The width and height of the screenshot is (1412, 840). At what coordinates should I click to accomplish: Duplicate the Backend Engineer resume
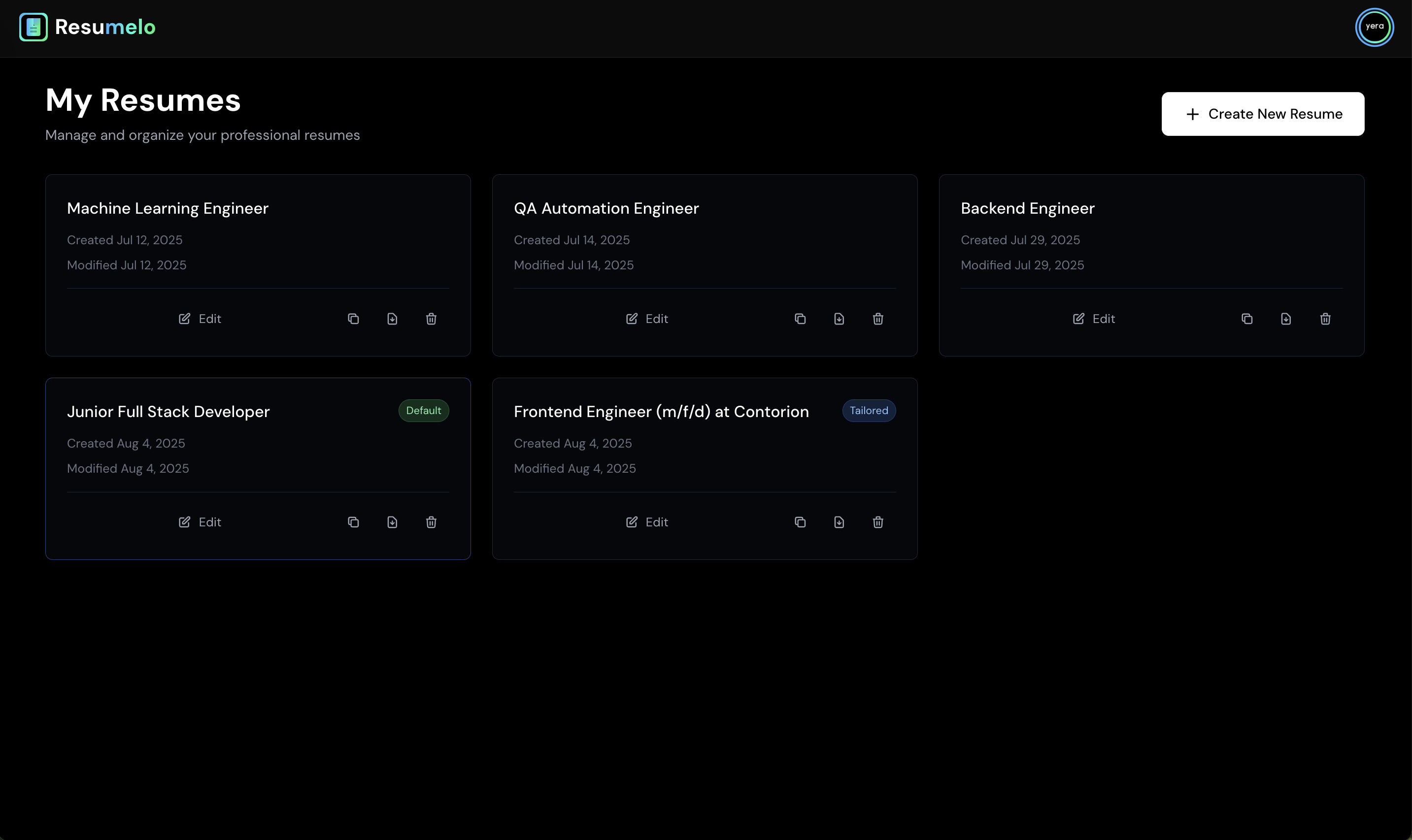point(1246,319)
